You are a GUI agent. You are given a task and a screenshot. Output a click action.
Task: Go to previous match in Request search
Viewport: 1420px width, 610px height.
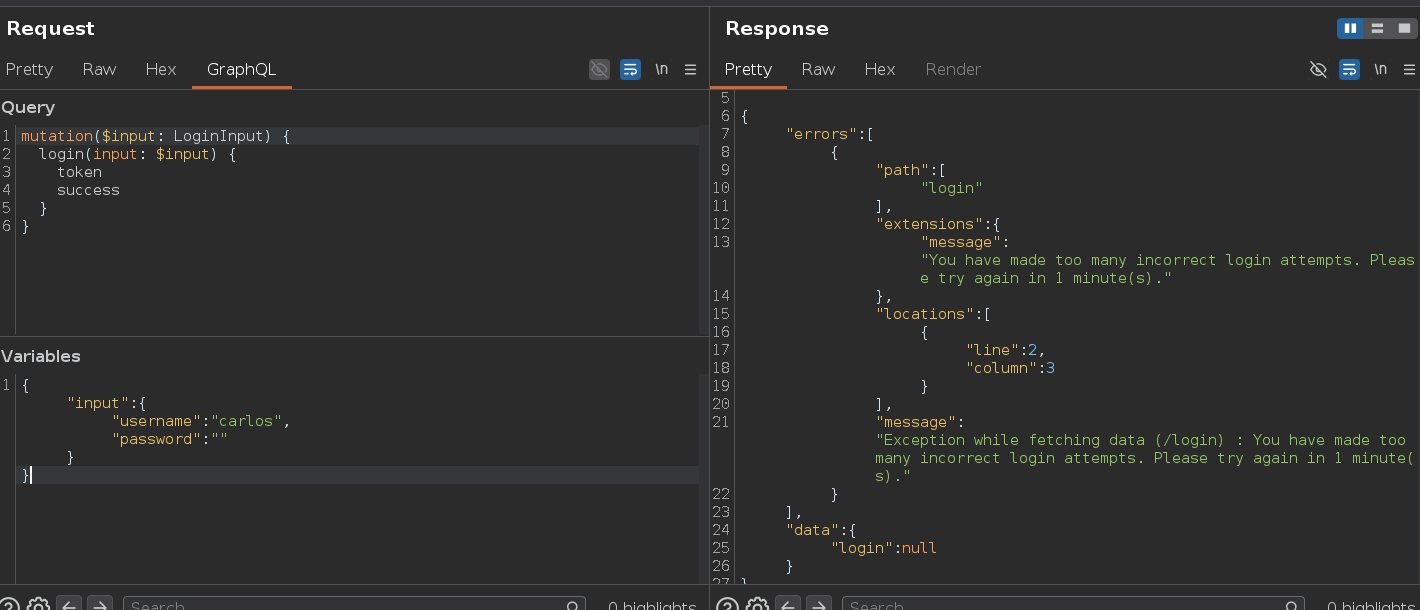[x=68, y=605]
